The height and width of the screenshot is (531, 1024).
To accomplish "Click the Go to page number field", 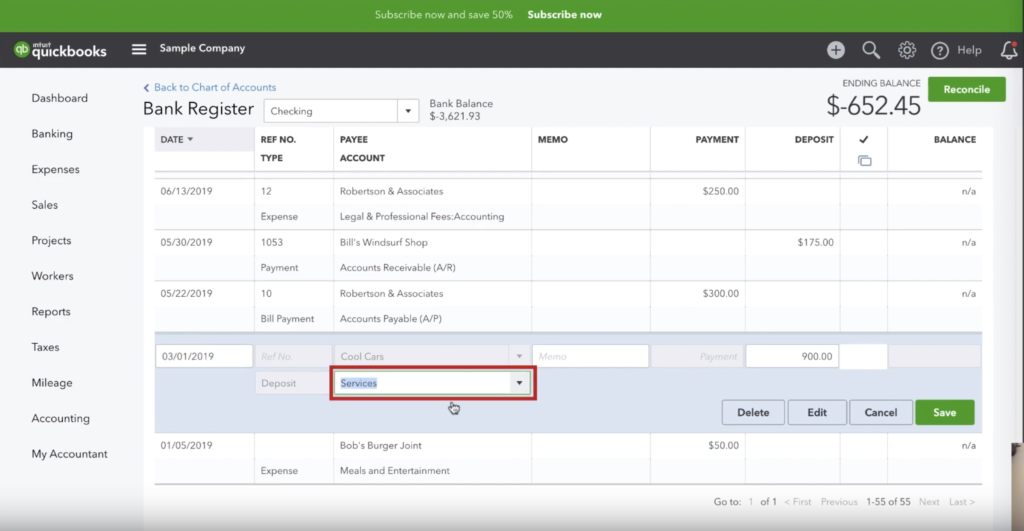I will pyautogui.click(x=750, y=502).
